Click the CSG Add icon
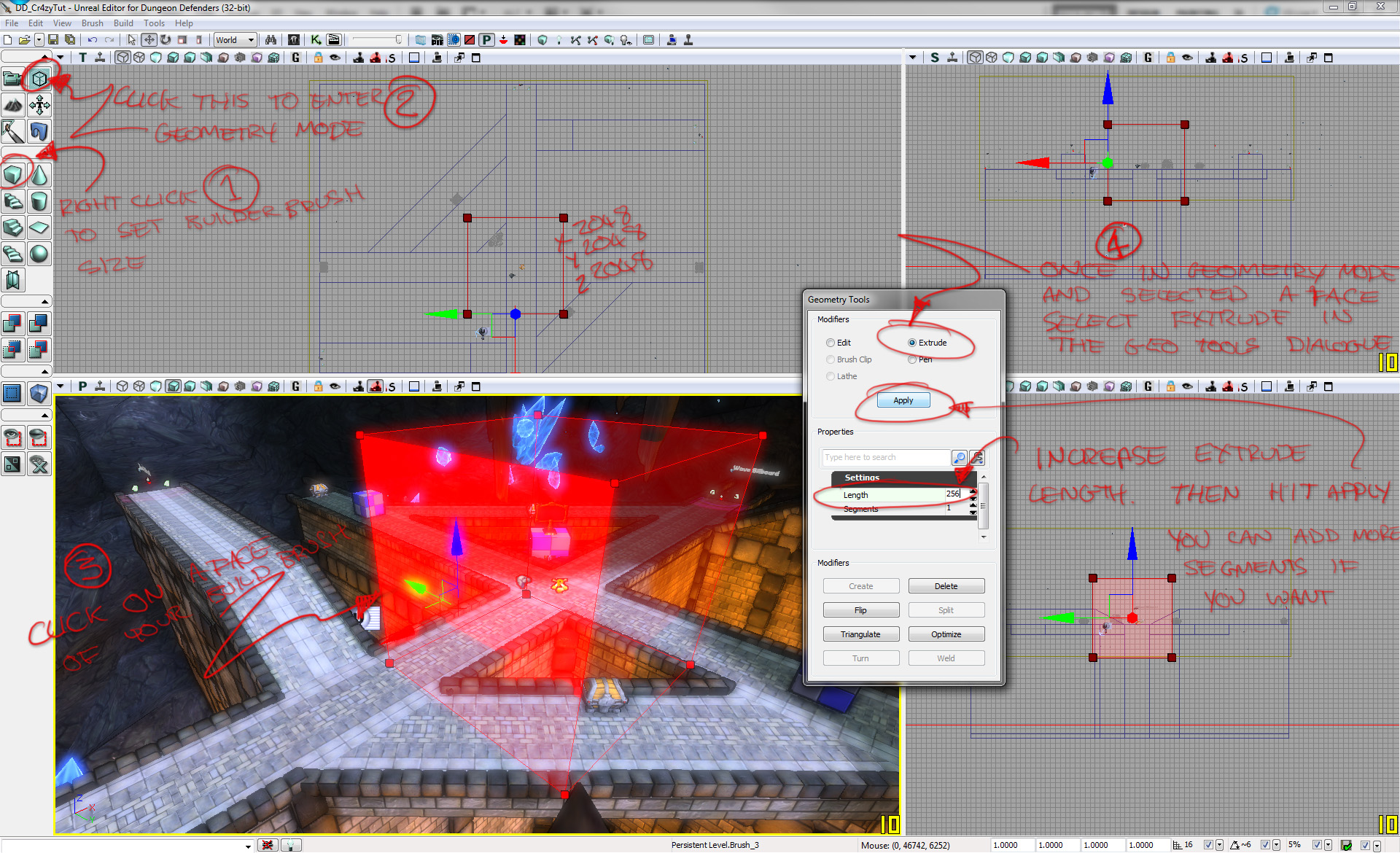1400x853 pixels. point(13,324)
